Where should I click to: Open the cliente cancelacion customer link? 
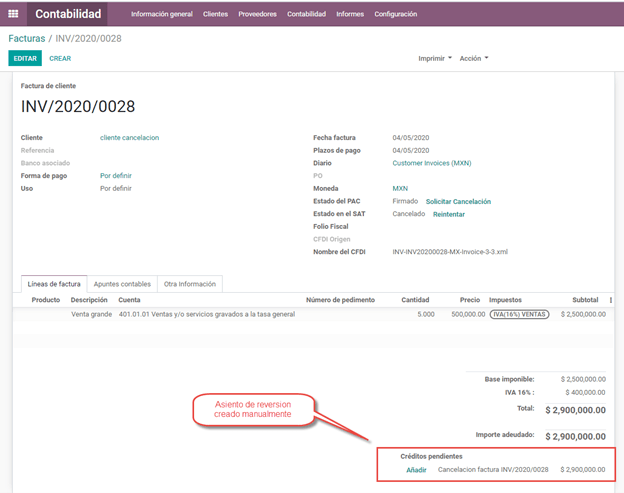129,137
